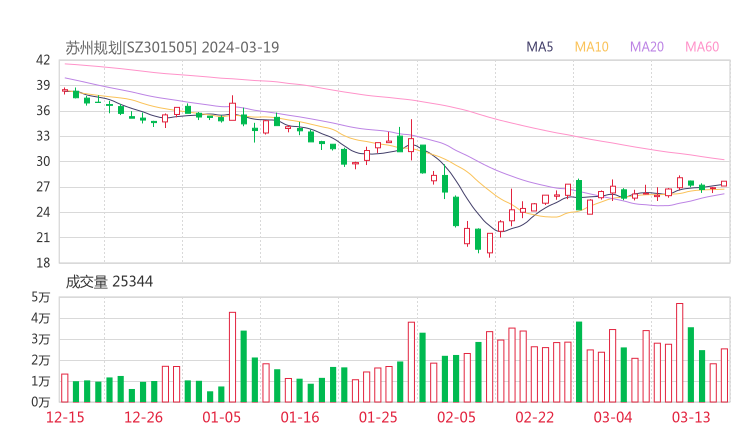Click the 30 price level label
The width and height of the screenshot is (740, 440).
coord(42,161)
